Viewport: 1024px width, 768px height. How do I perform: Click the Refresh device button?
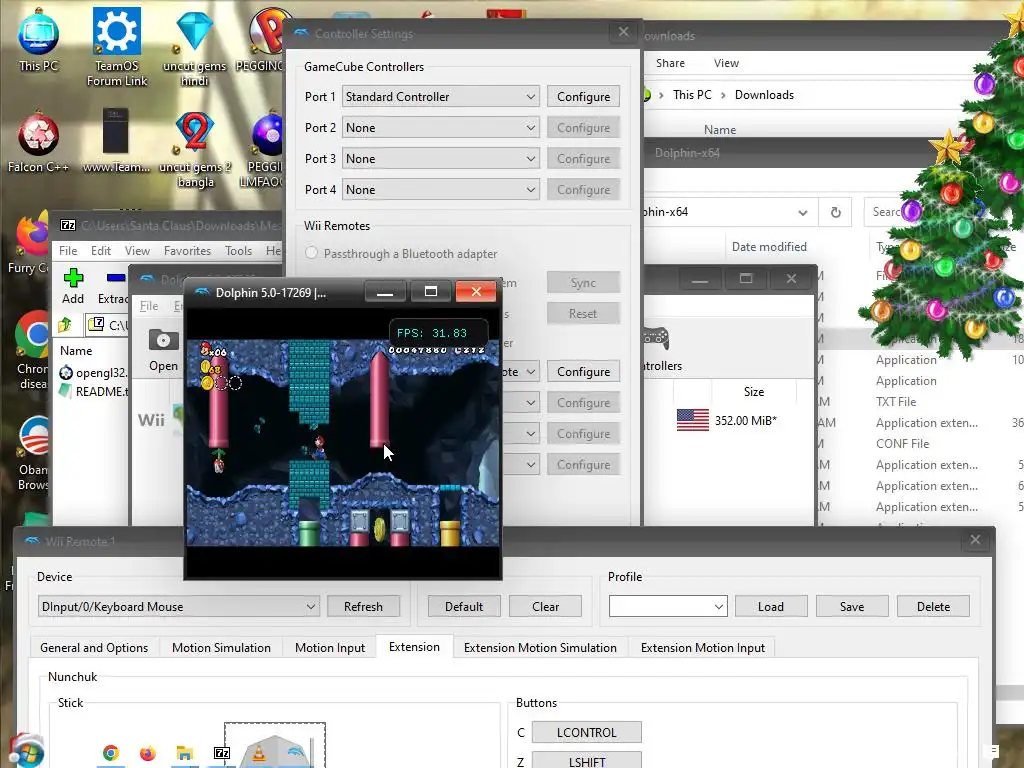[x=363, y=607]
